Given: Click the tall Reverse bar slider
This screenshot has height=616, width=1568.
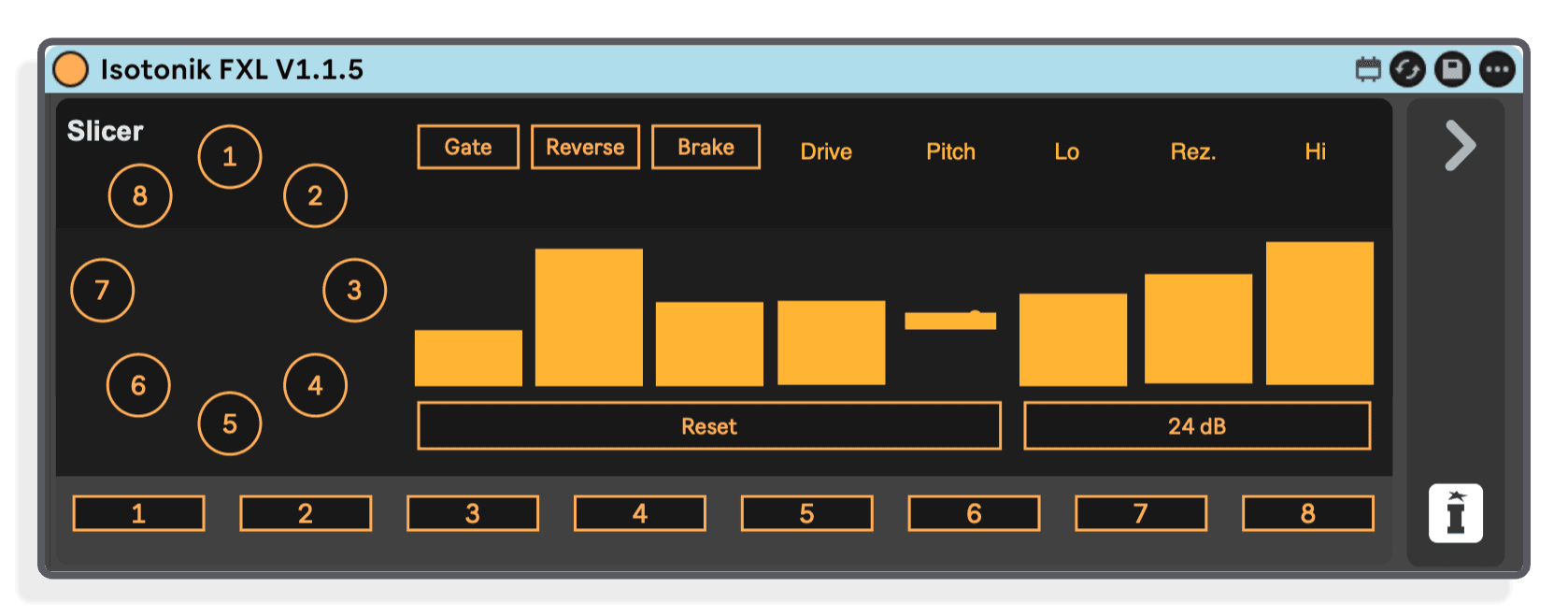Looking at the screenshot, I should pos(589,317).
